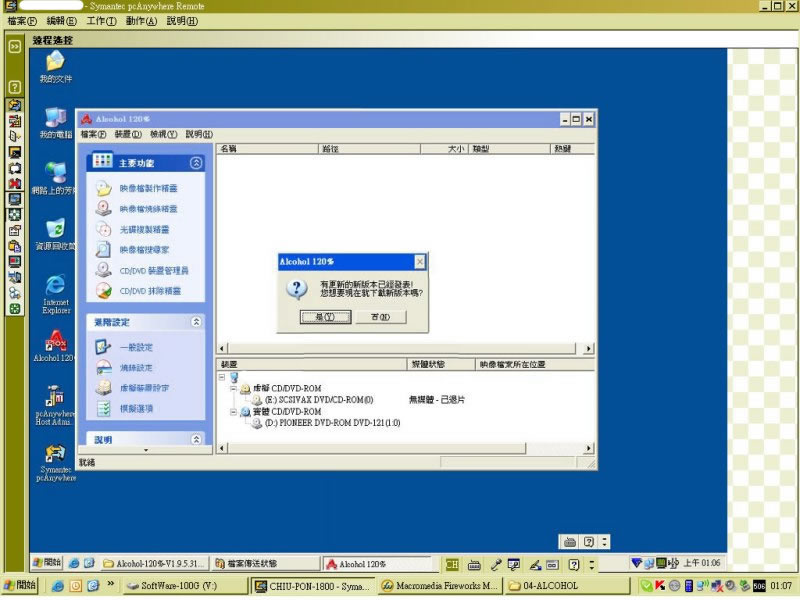Open 檔案(F) menu in pcAnywhere menu bar
This screenshot has height=600, width=800.
tap(22, 21)
